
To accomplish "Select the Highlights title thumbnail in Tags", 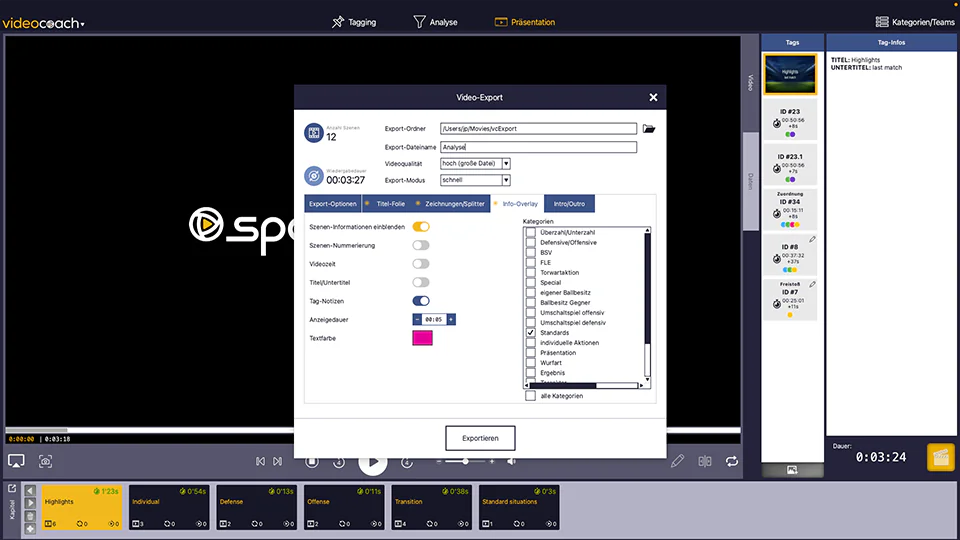I will (x=790, y=74).
